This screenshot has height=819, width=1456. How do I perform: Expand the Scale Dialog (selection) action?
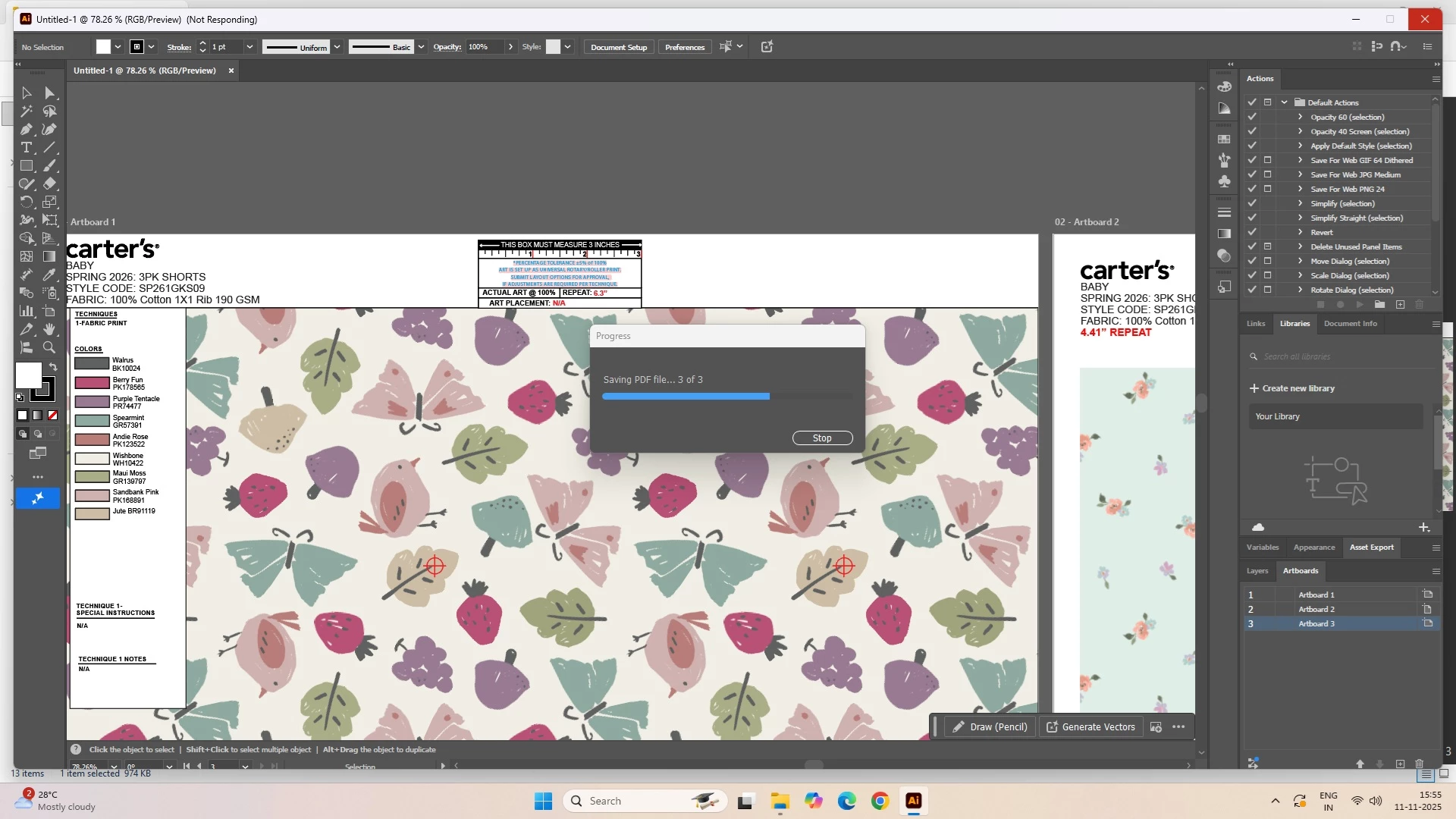tap(1300, 276)
